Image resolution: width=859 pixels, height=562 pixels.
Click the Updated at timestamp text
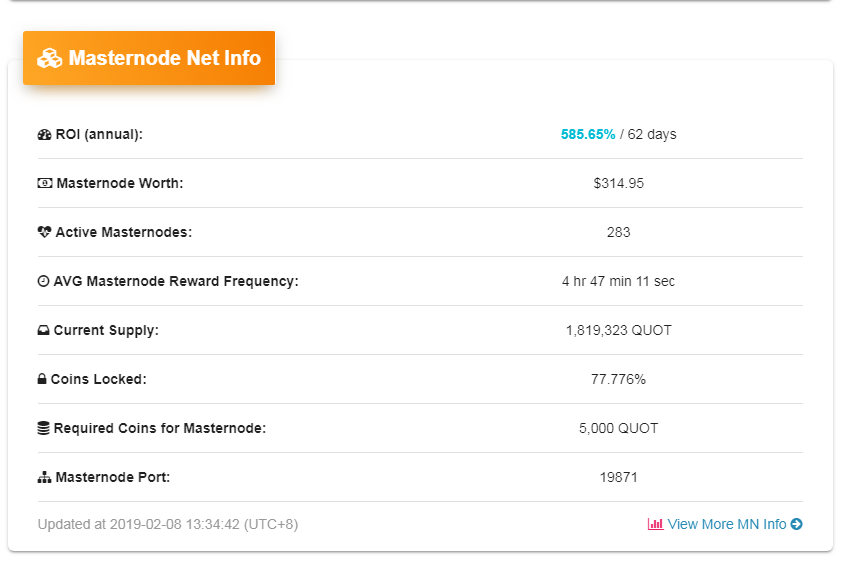[167, 524]
